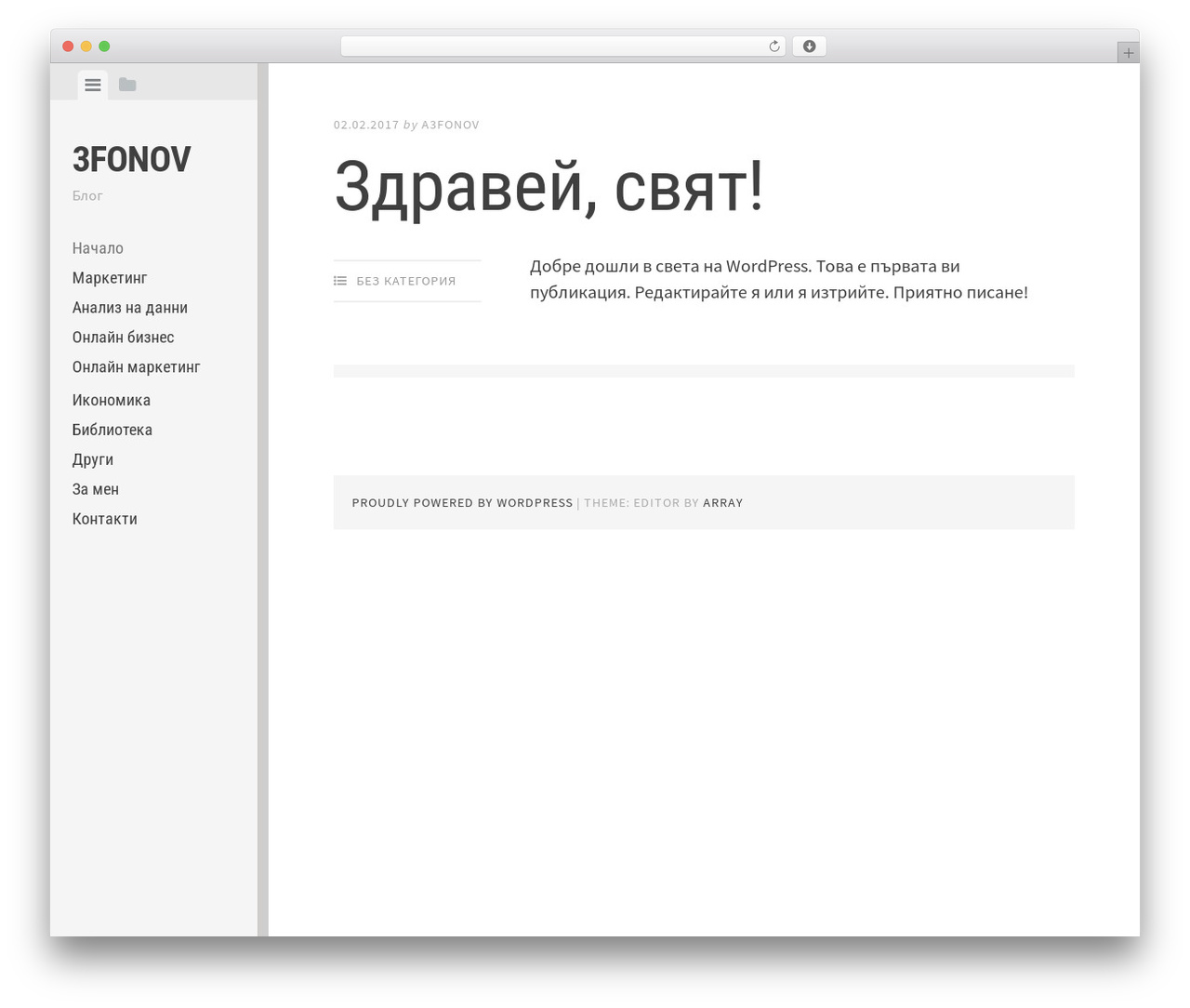Open the Здравей, свят! post title
The width and height of the screenshot is (1190, 1008).
[x=549, y=187]
